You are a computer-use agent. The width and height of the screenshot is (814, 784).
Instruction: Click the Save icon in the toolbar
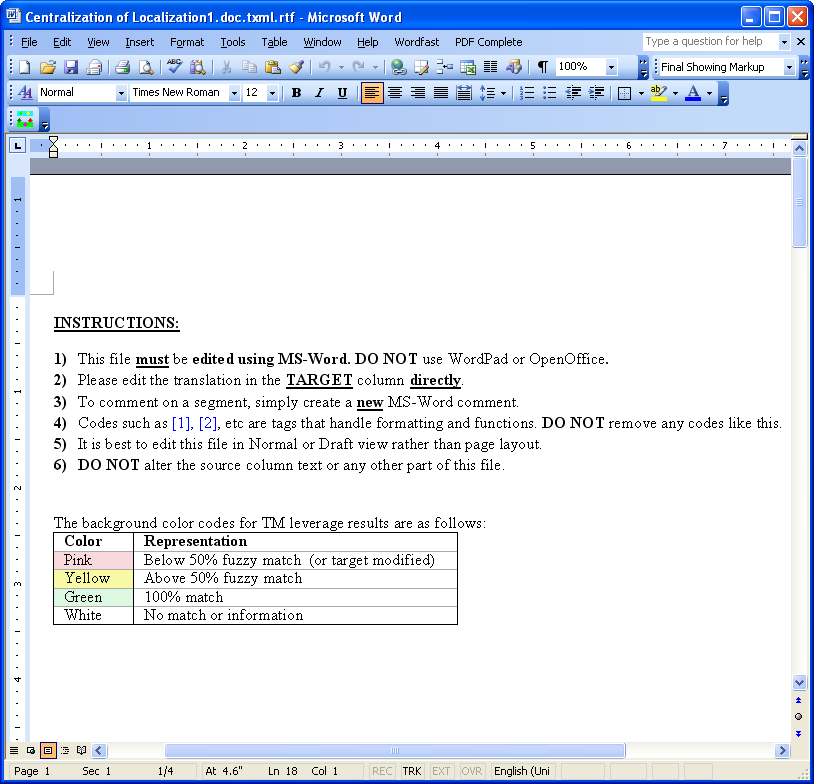(71, 67)
